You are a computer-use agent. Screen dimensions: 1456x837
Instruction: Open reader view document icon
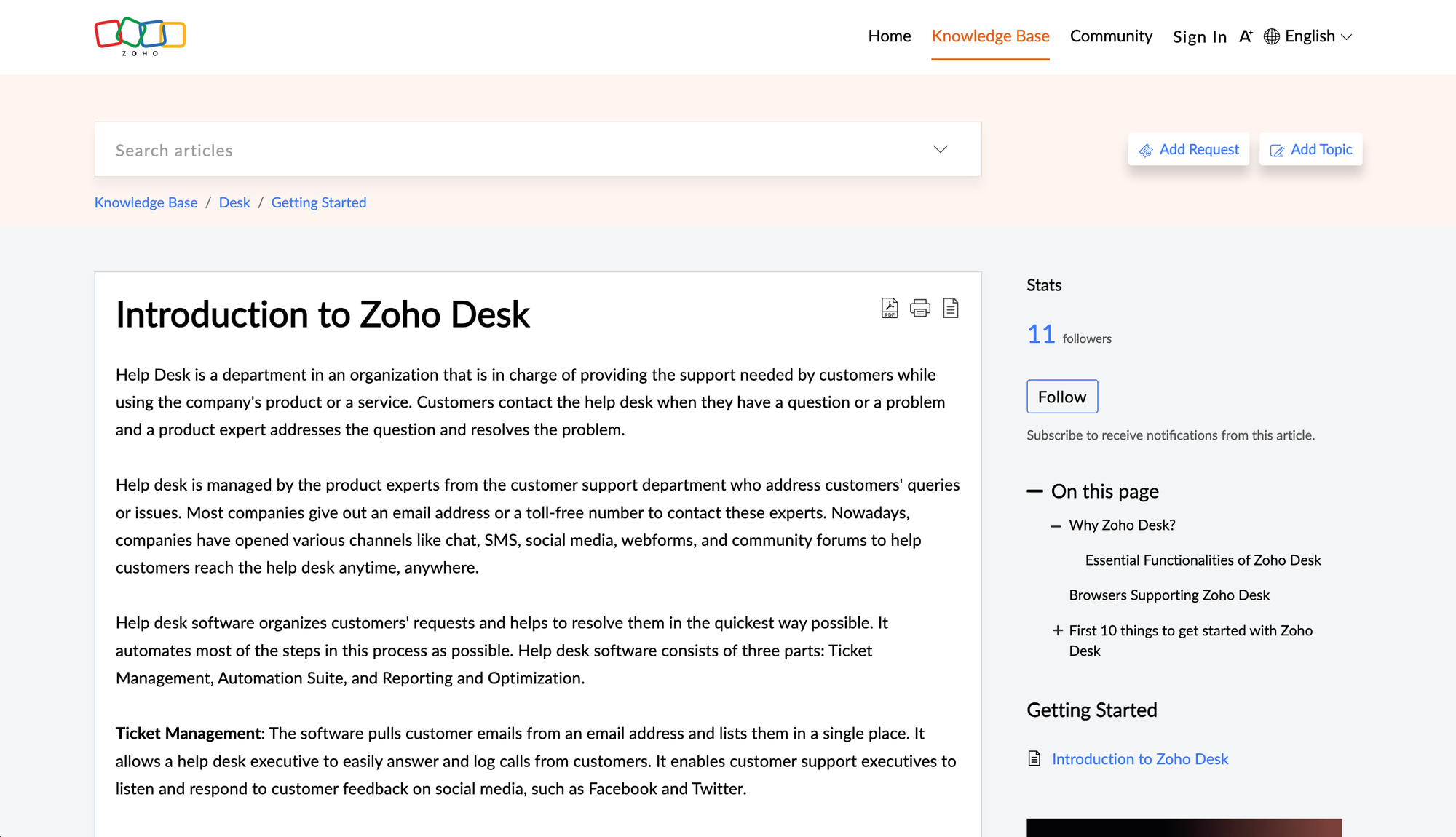coord(950,308)
